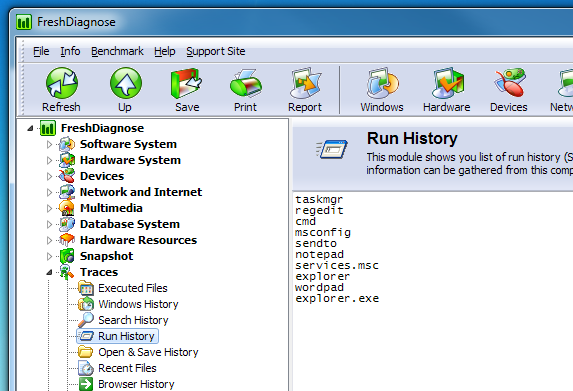Click the cmd run history entry

(x=306, y=221)
